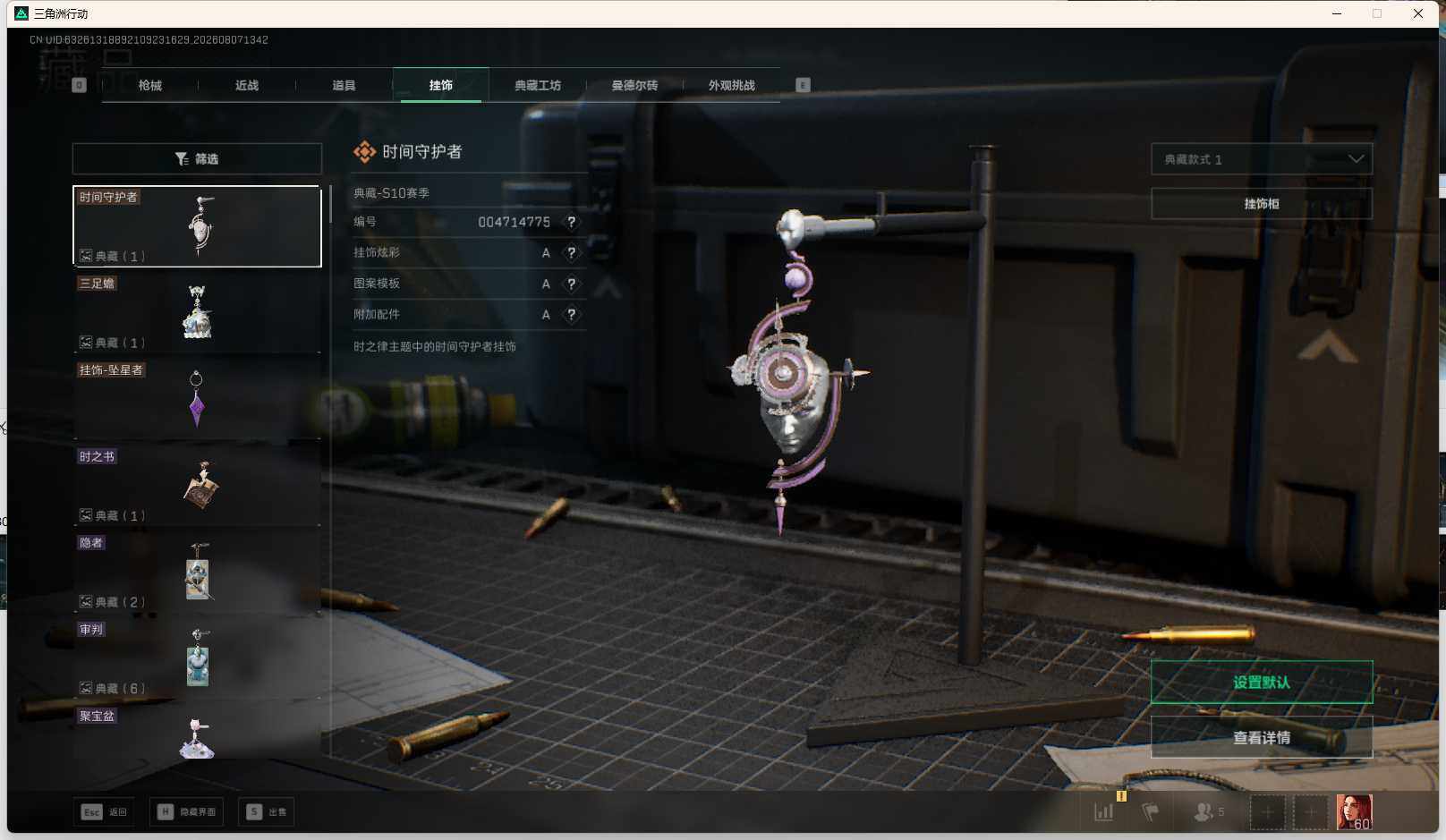
Task: Click the 典藏 icon under 三足蟾
Action: pyautogui.click(x=86, y=343)
